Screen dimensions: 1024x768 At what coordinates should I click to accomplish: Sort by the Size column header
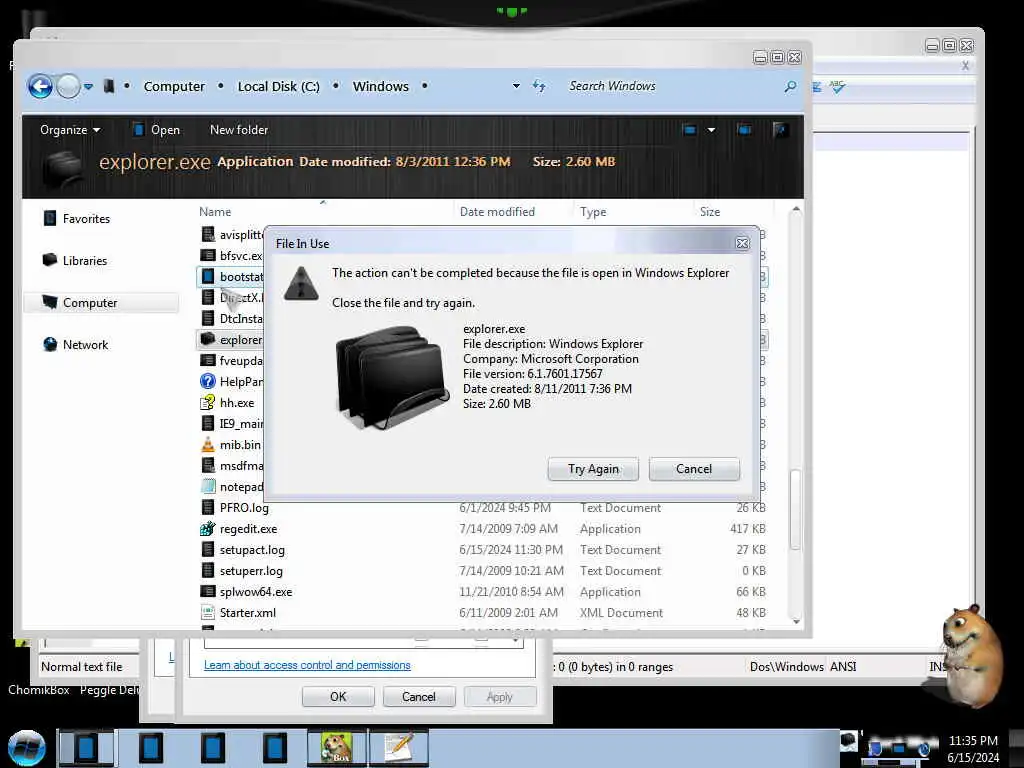pyautogui.click(x=710, y=212)
